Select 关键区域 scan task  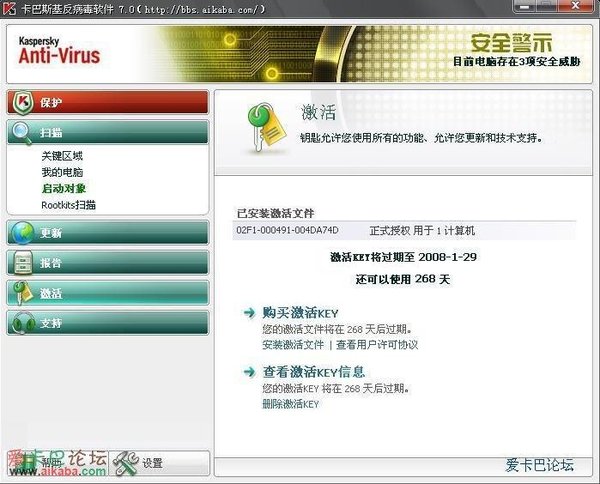(62, 156)
